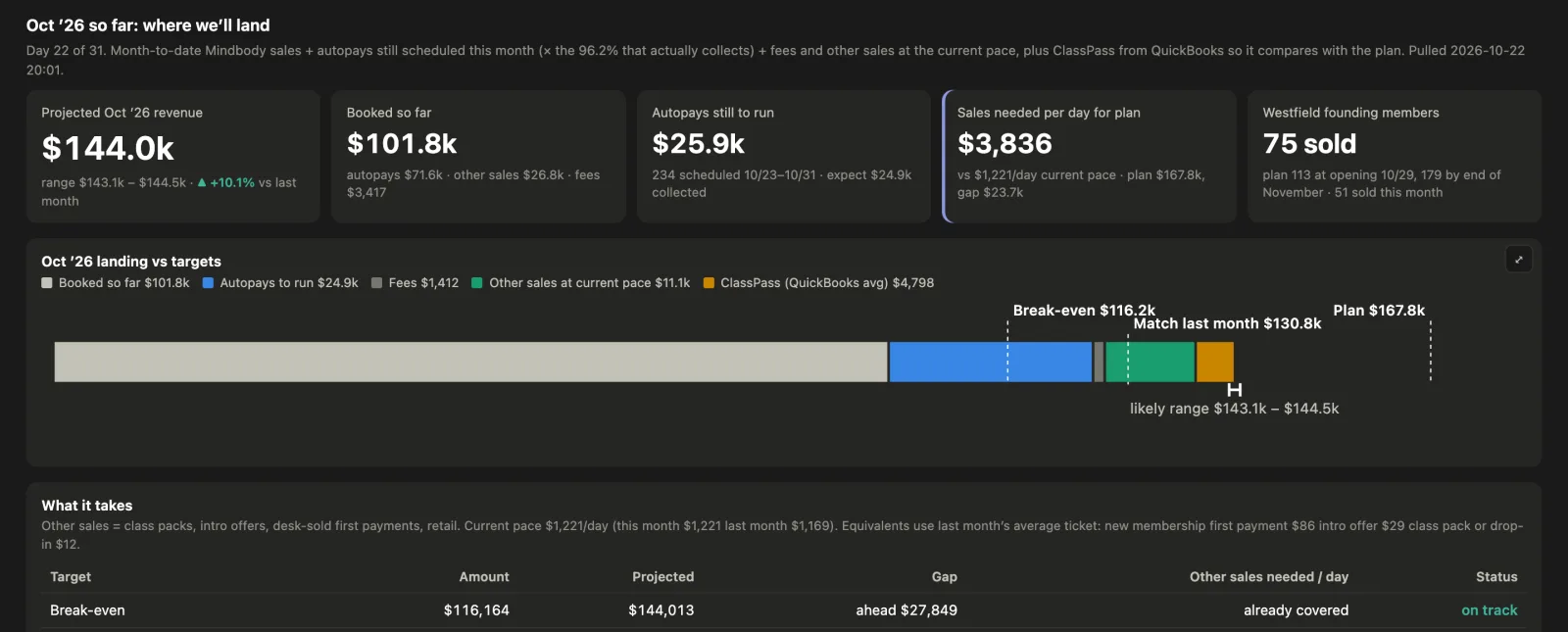Click the 'ahead $27,849' gap cell
Image resolution: width=1568 pixels, height=632 pixels.
[906, 610]
